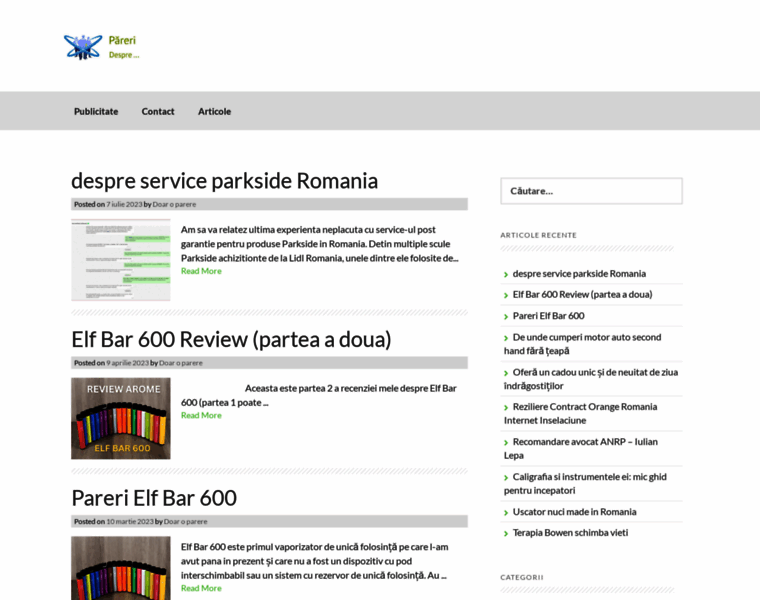This screenshot has height=600, width=760.
Task: Open the post title 'Elf Bar 600 Review (partea a doua)'
Action: [x=231, y=339]
